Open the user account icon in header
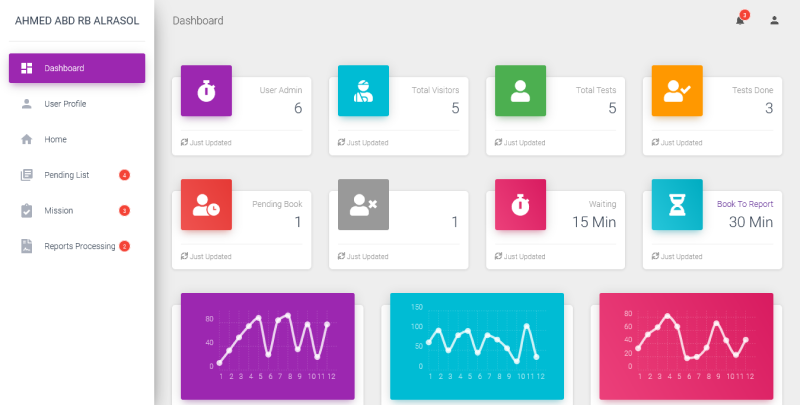This screenshot has width=800, height=406. pos(774,20)
